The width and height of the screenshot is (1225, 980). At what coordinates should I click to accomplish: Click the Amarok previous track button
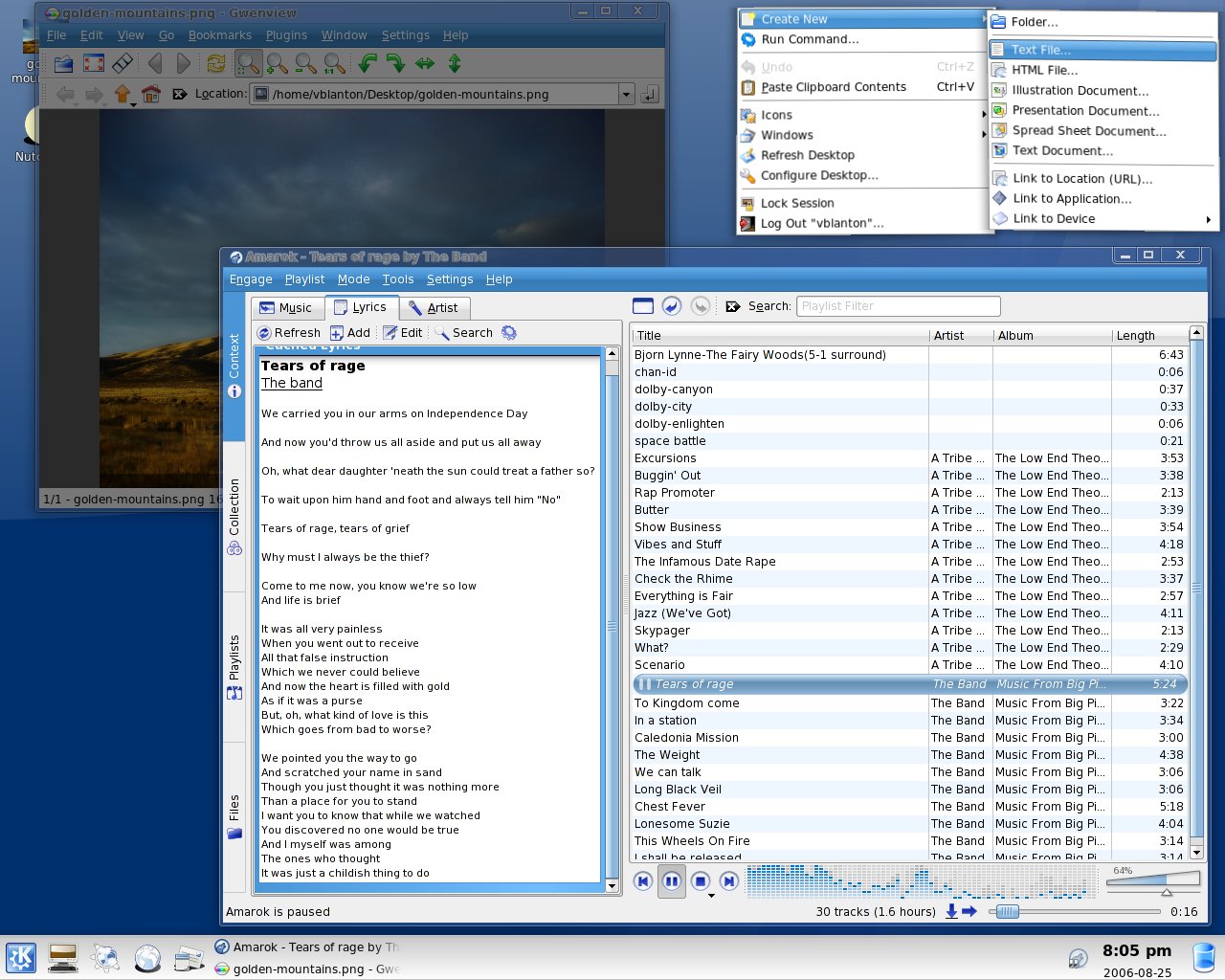(x=643, y=881)
